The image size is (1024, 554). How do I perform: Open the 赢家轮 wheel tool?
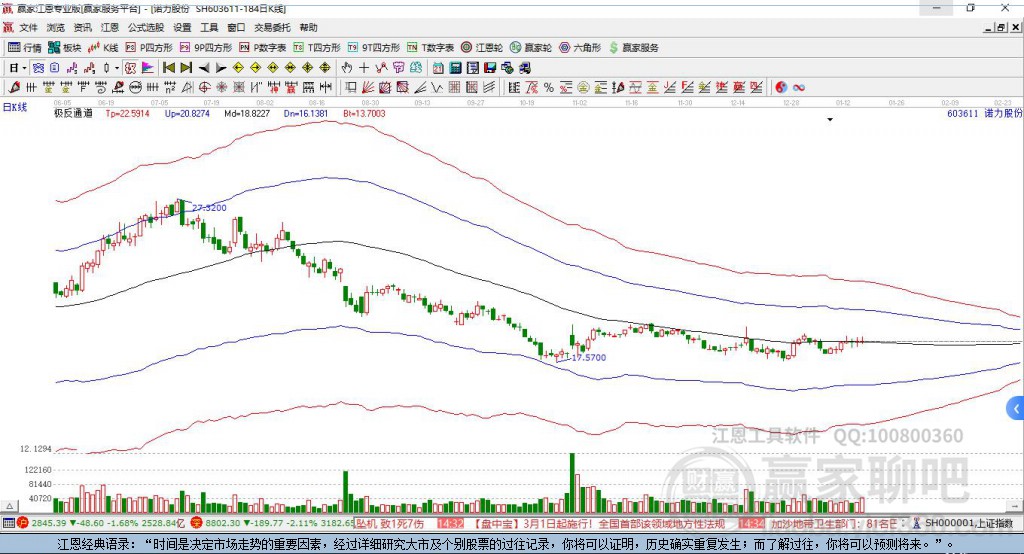tap(531, 48)
